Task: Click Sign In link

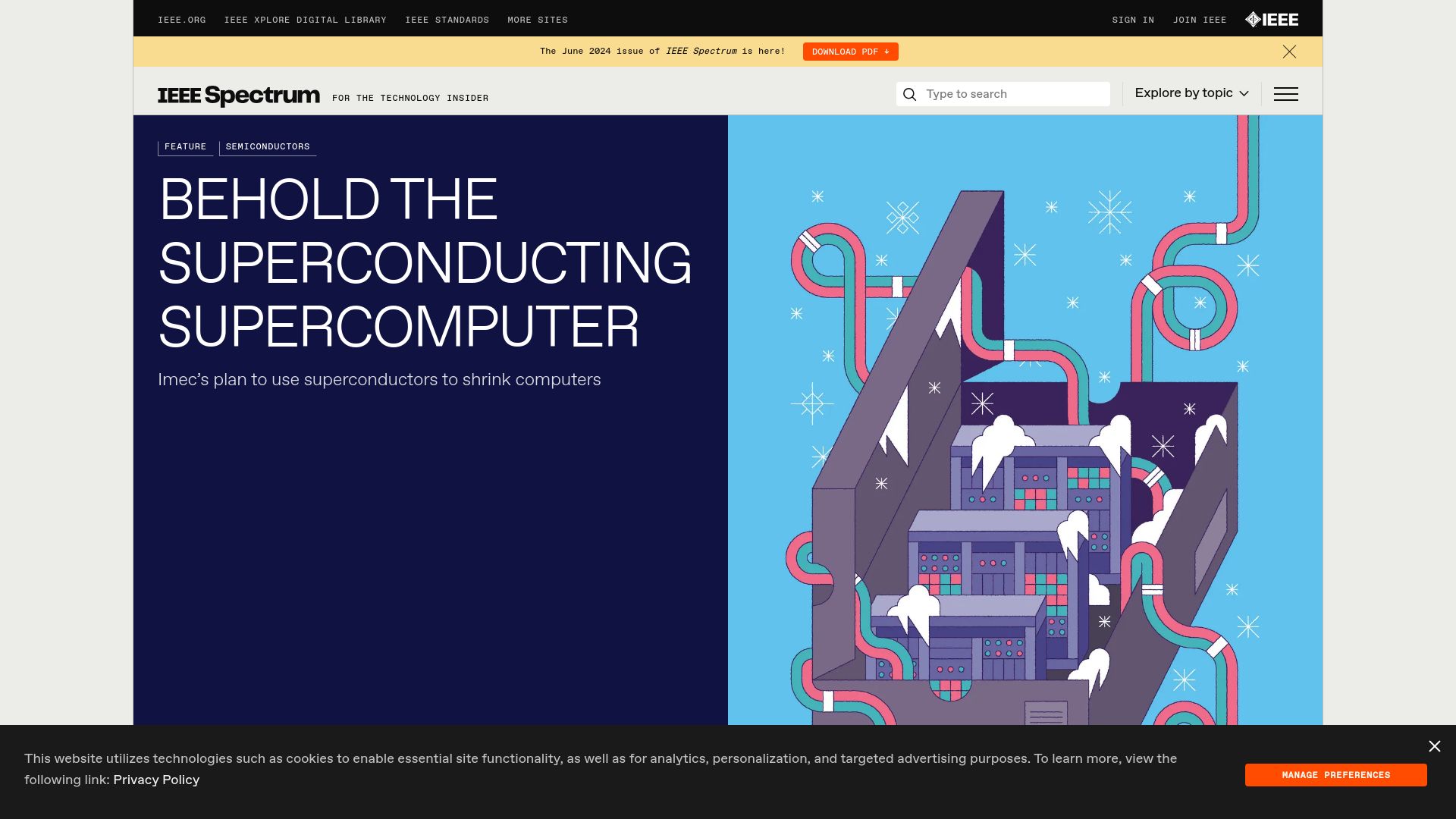Action: click(1133, 20)
